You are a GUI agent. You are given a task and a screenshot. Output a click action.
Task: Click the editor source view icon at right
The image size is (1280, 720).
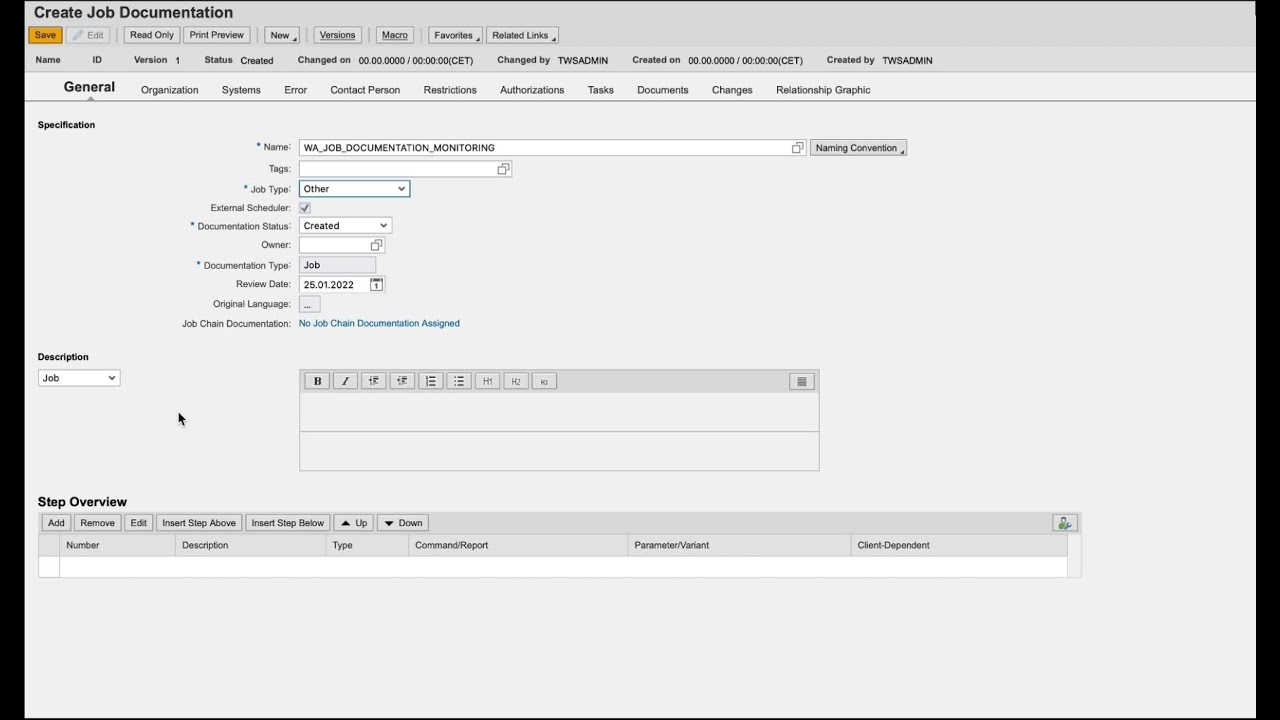click(801, 381)
